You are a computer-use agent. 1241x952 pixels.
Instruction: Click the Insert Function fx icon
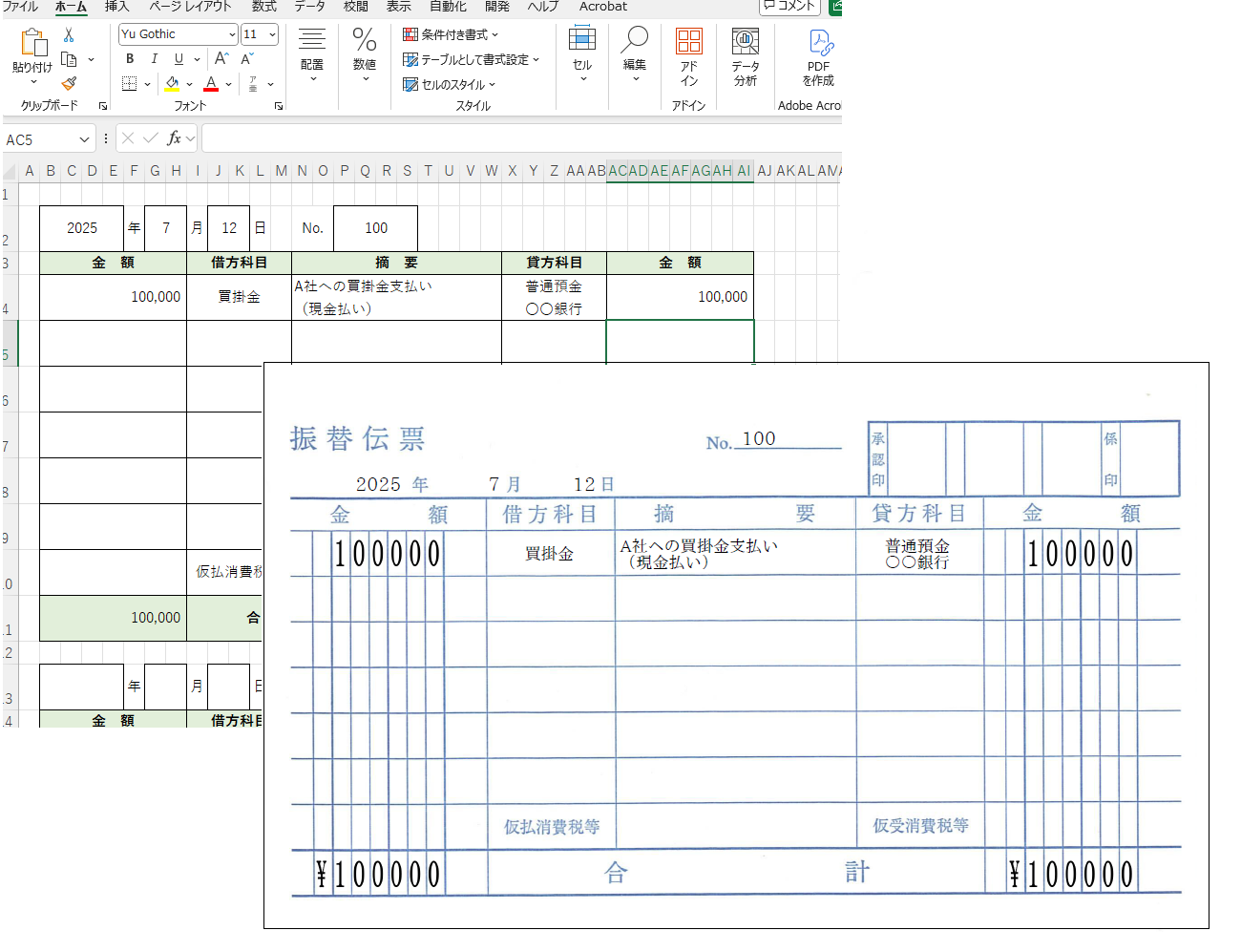(174, 138)
